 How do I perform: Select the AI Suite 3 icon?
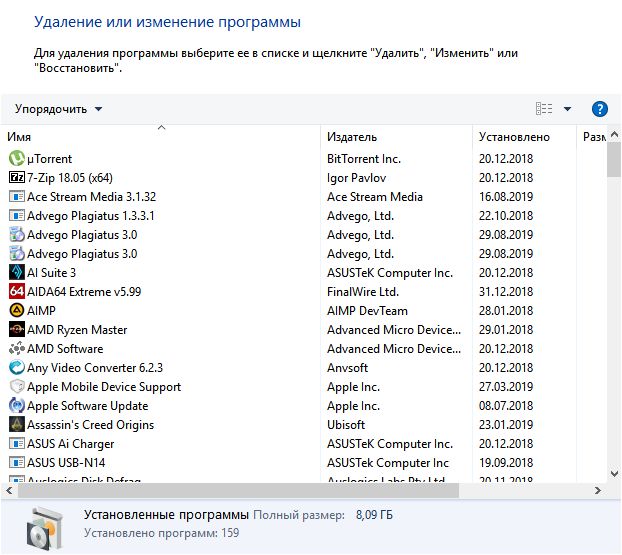tap(17, 272)
